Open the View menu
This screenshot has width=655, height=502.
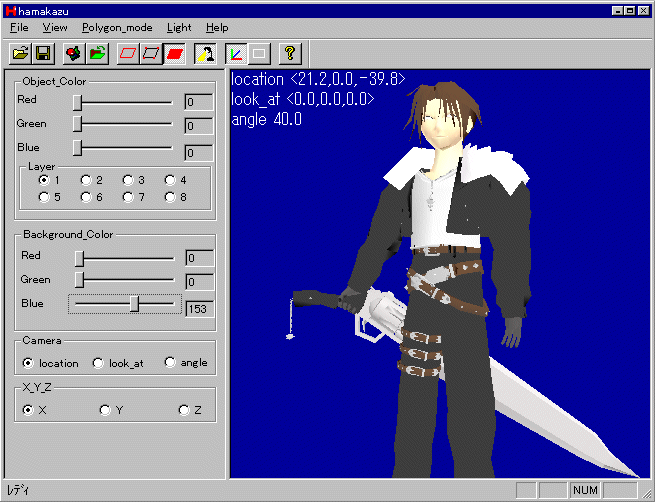(55, 28)
